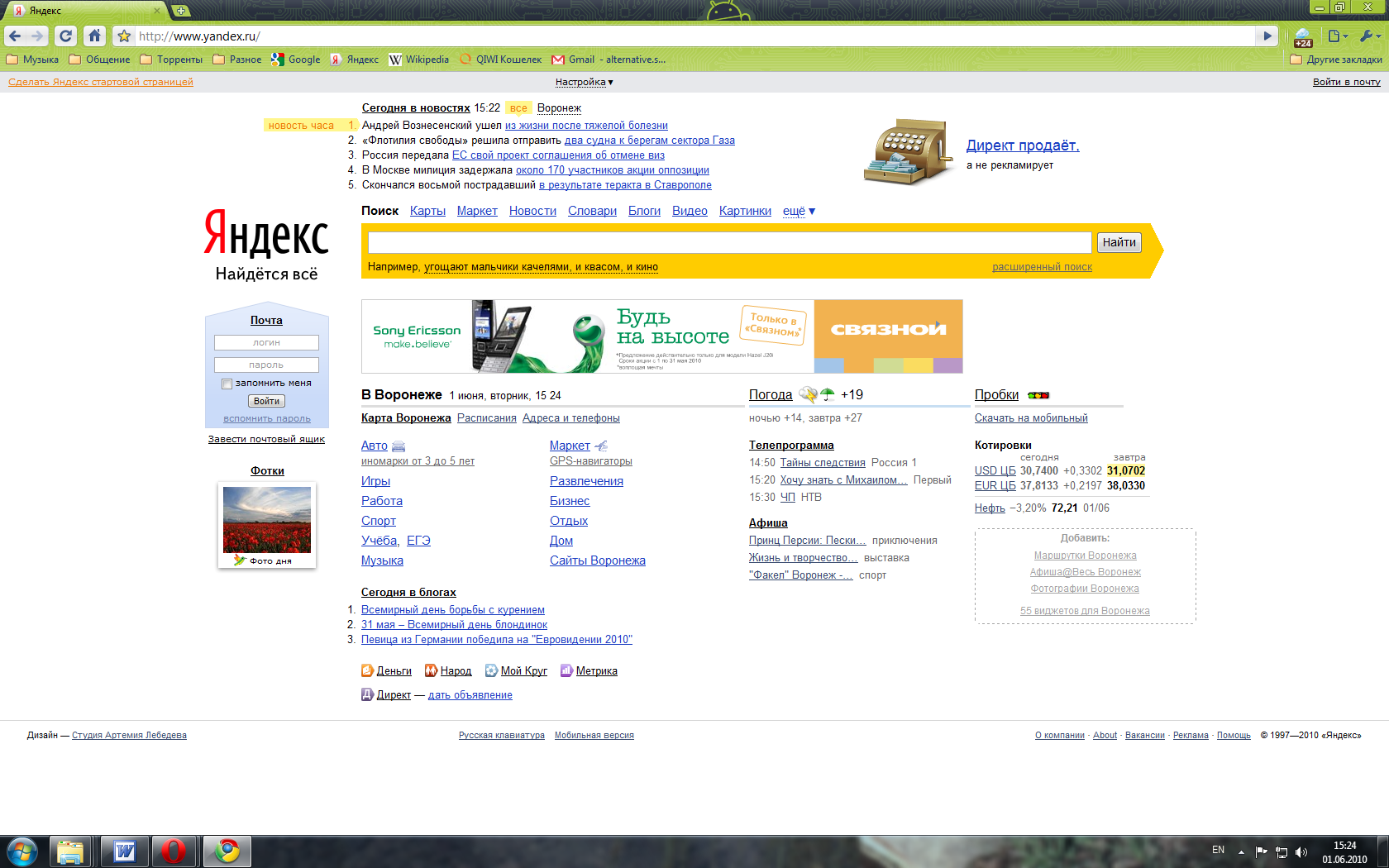Switch to the Блоги search tab
Image resolution: width=1389 pixels, height=868 pixels.
point(644,211)
